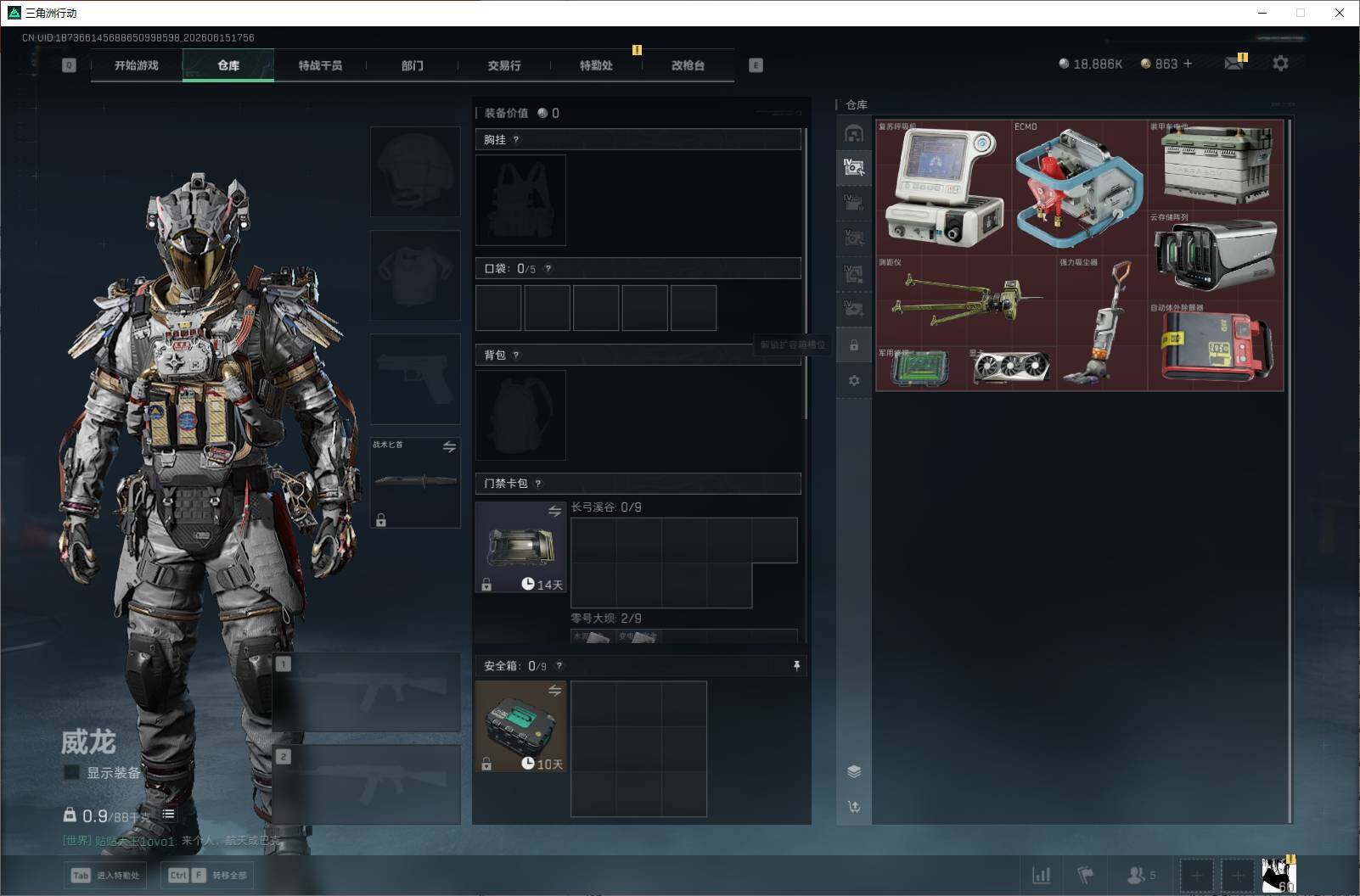Click the player avatar portrait
This screenshot has width=1360, height=896.
click(1279, 876)
